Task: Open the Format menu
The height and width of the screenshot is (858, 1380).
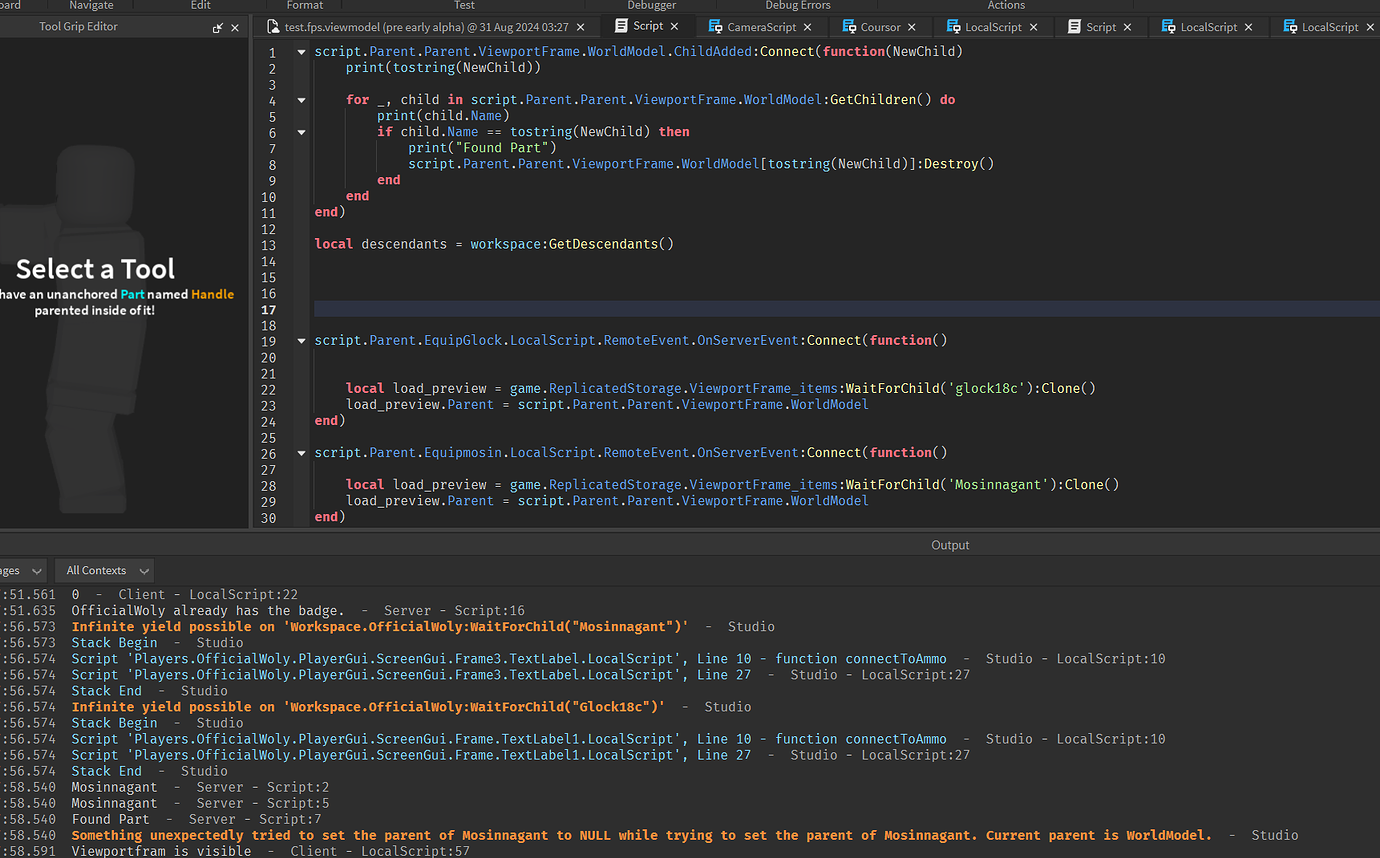Action: tap(304, 5)
